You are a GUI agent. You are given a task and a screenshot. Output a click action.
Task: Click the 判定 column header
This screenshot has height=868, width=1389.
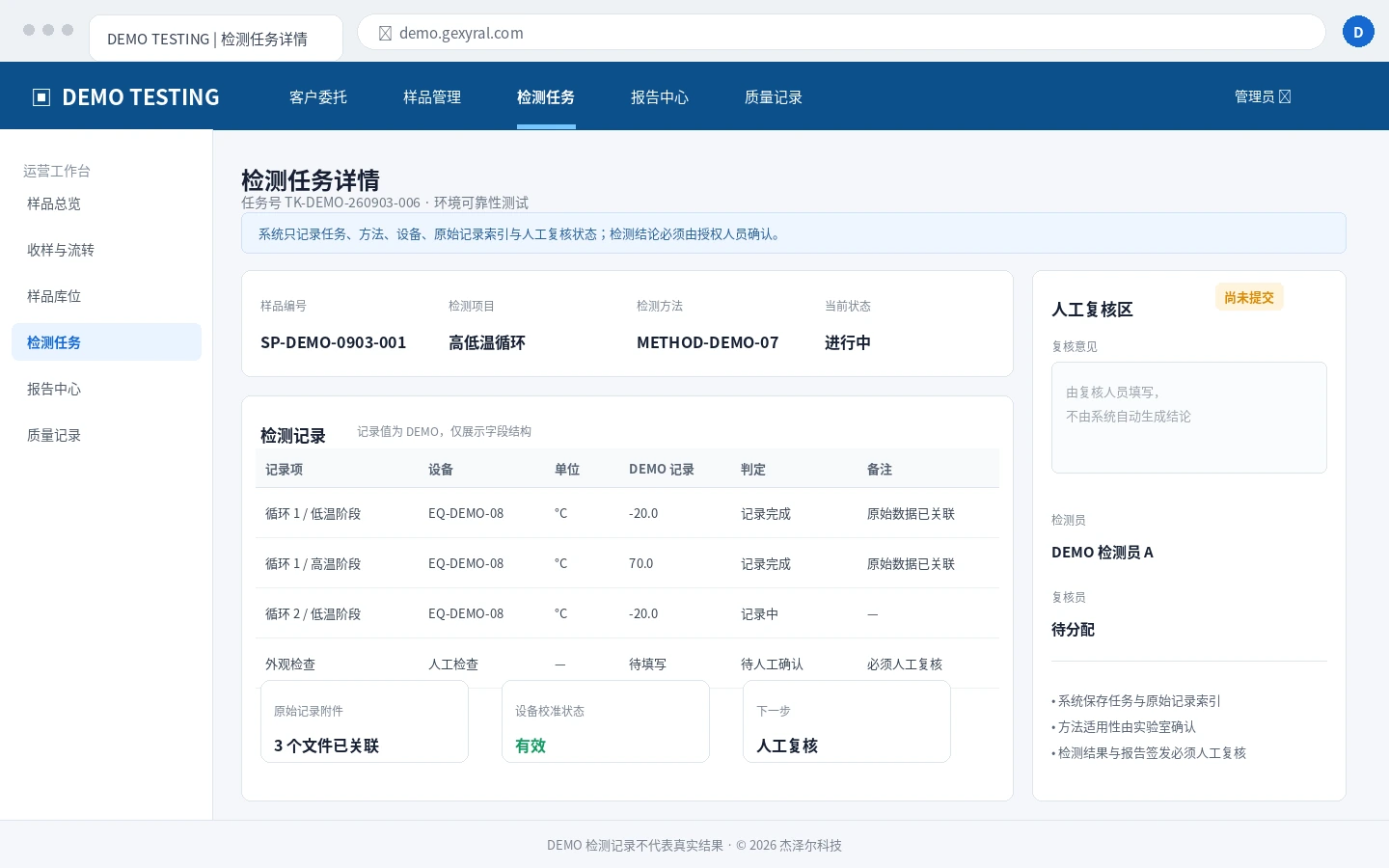point(753,470)
